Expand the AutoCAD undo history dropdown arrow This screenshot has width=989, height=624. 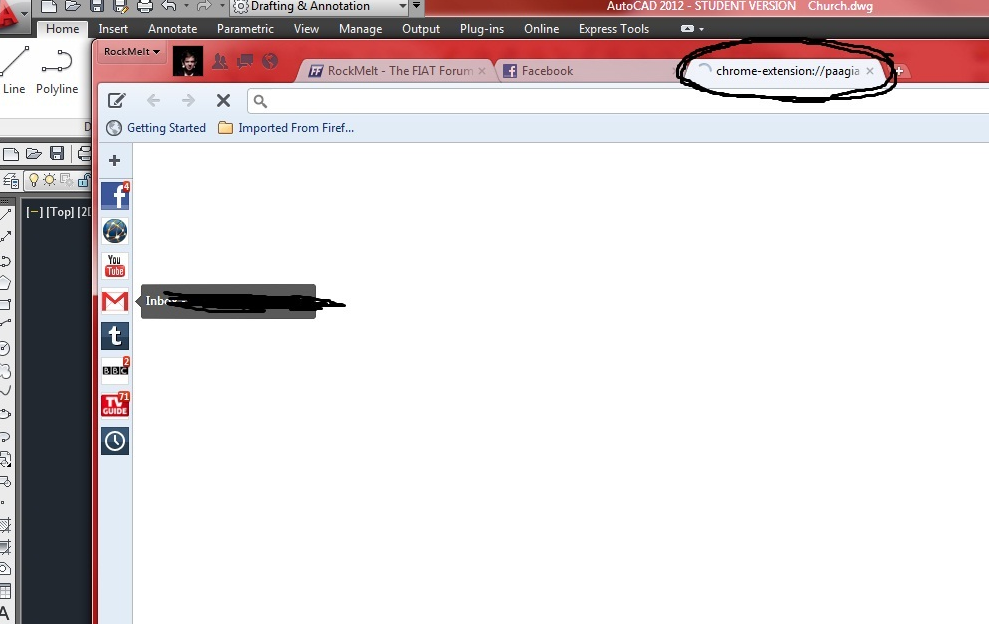pyautogui.click(x=185, y=7)
